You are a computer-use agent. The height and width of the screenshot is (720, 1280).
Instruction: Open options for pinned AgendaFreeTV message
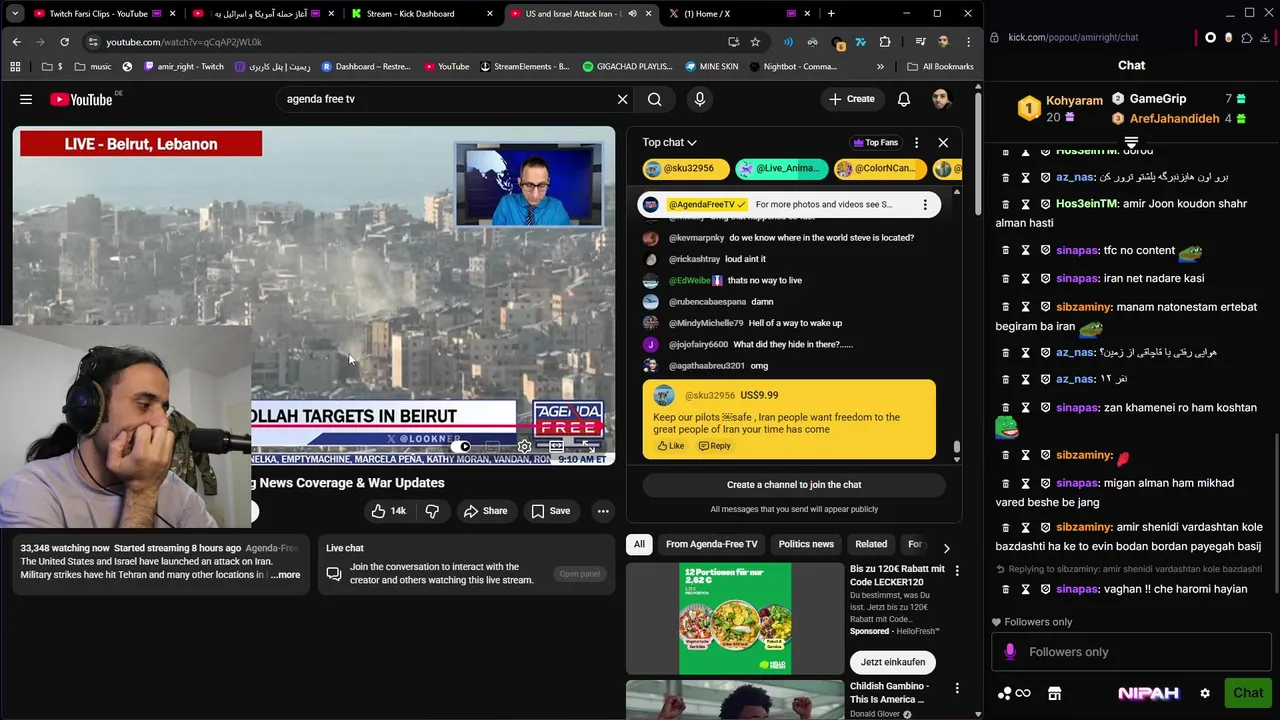point(925,204)
